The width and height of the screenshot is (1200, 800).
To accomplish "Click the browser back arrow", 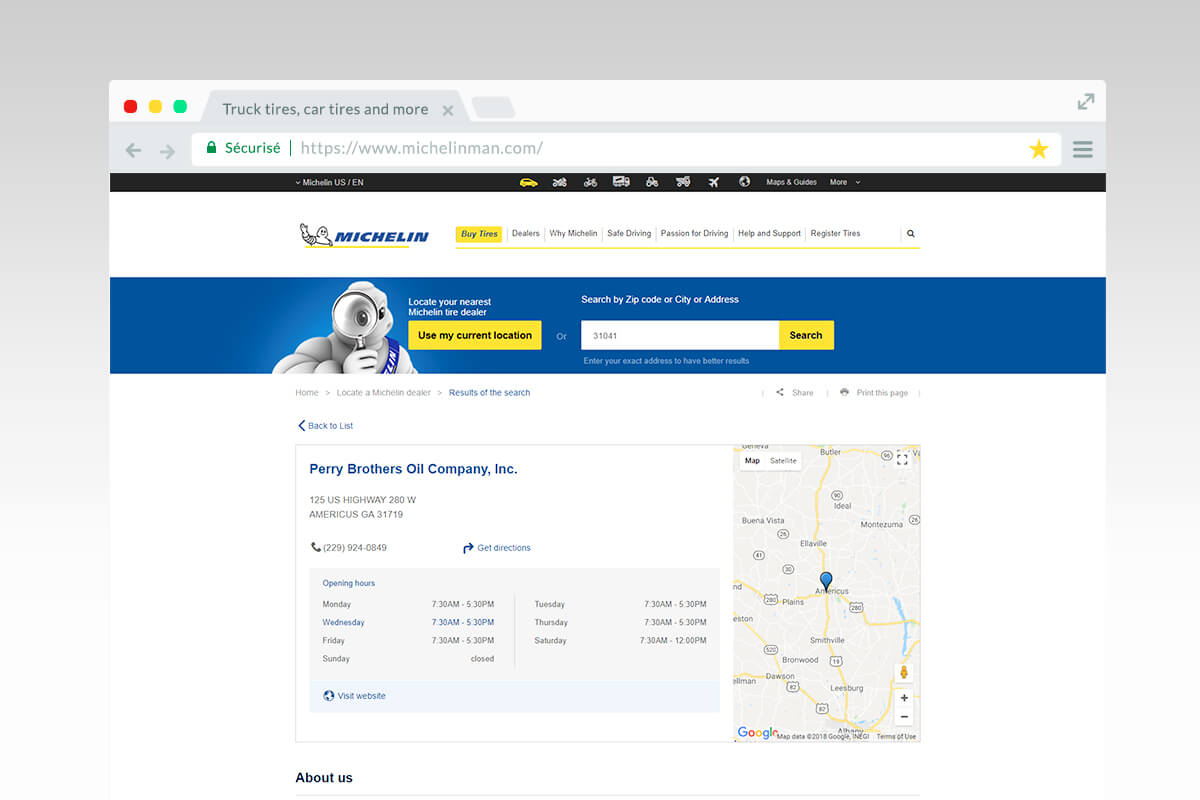I will click(133, 151).
